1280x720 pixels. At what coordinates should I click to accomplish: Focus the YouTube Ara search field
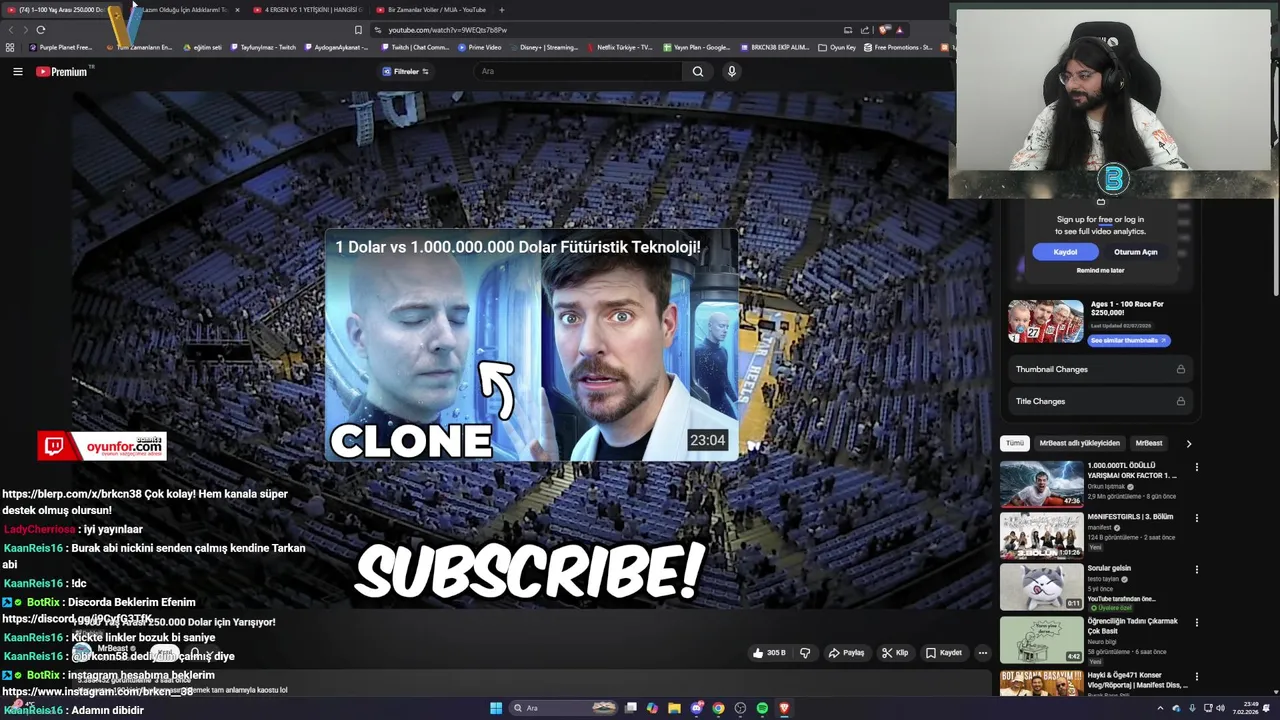580,71
